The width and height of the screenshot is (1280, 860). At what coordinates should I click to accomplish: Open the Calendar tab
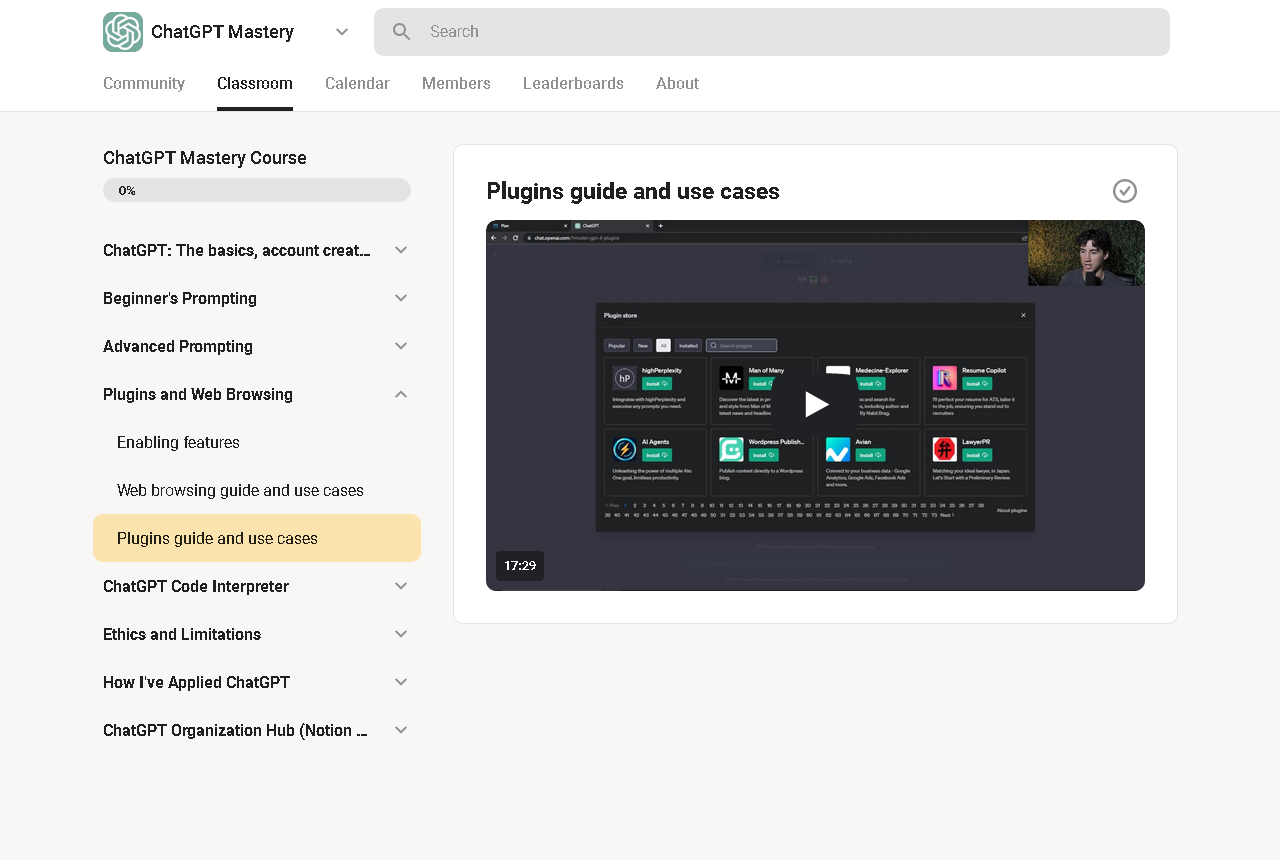point(357,84)
